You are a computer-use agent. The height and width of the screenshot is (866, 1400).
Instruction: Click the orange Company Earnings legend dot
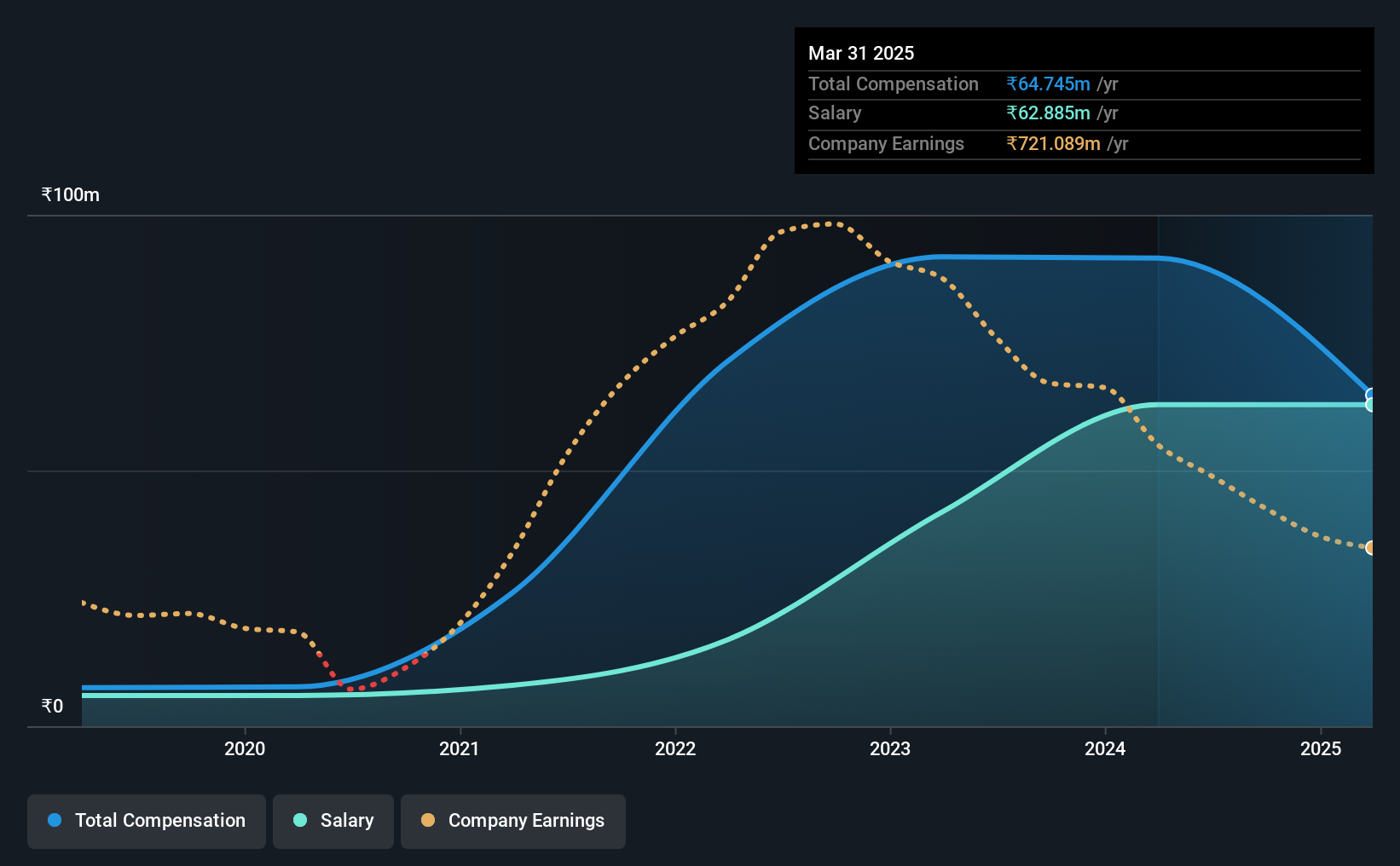click(428, 820)
